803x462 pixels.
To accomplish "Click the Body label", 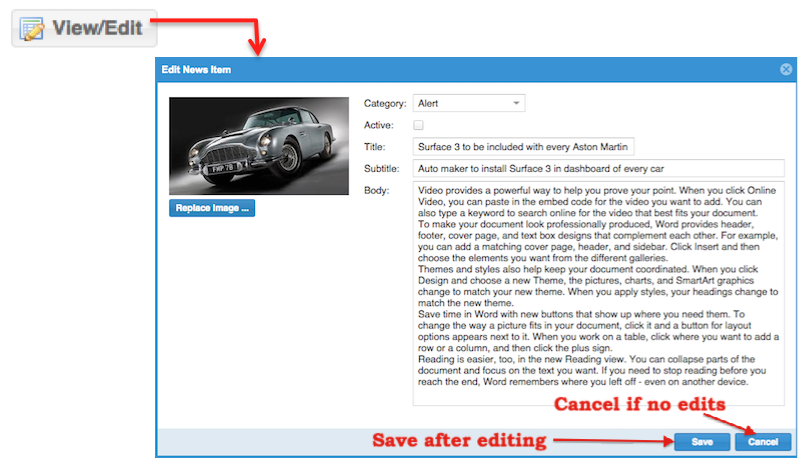I will (377, 190).
